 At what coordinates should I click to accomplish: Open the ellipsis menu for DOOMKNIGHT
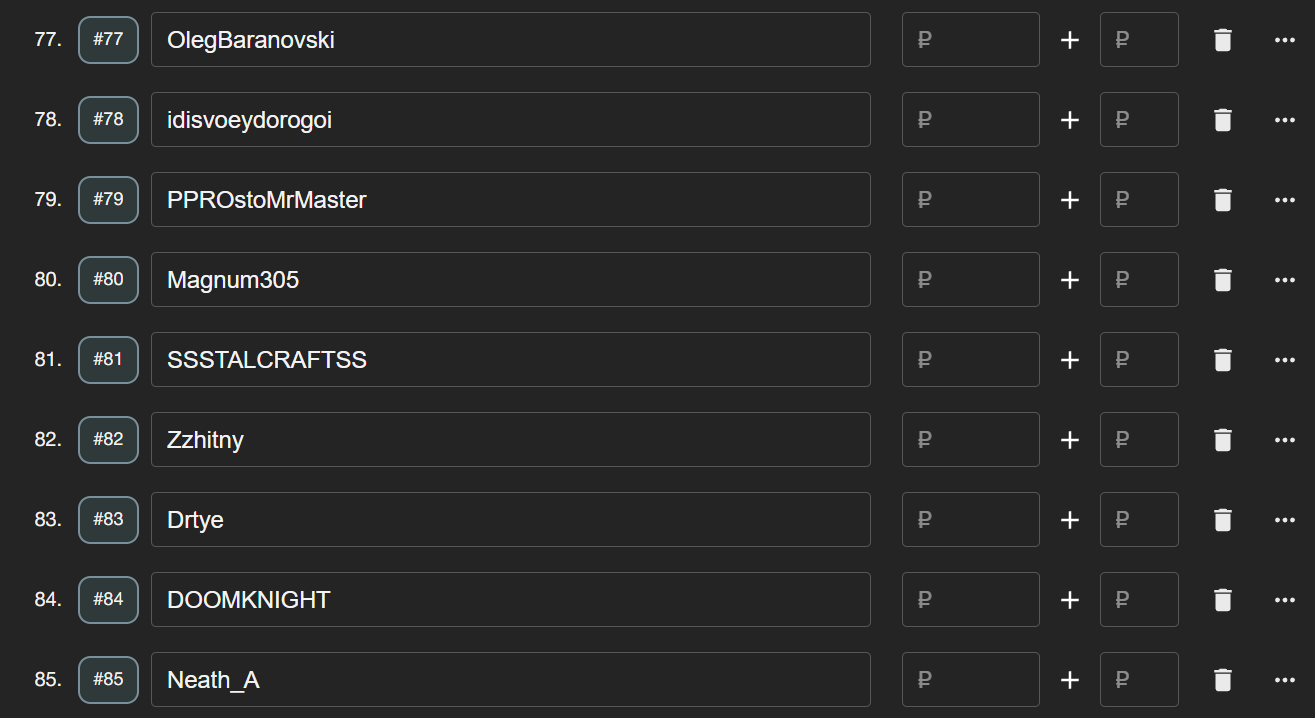click(x=1285, y=600)
